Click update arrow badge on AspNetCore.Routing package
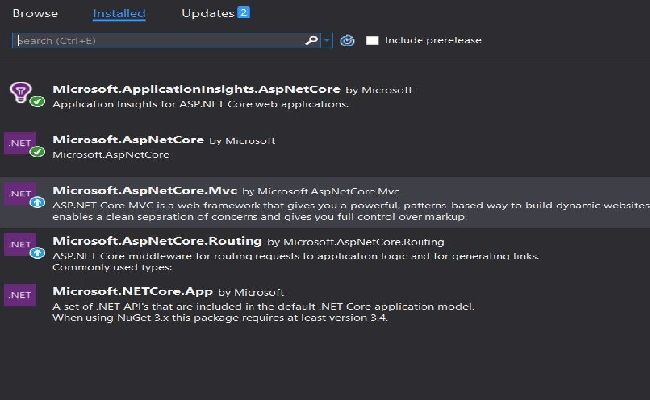The width and height of the screenshot is (650, 400). pyautogui.click(x=37, y=253)
